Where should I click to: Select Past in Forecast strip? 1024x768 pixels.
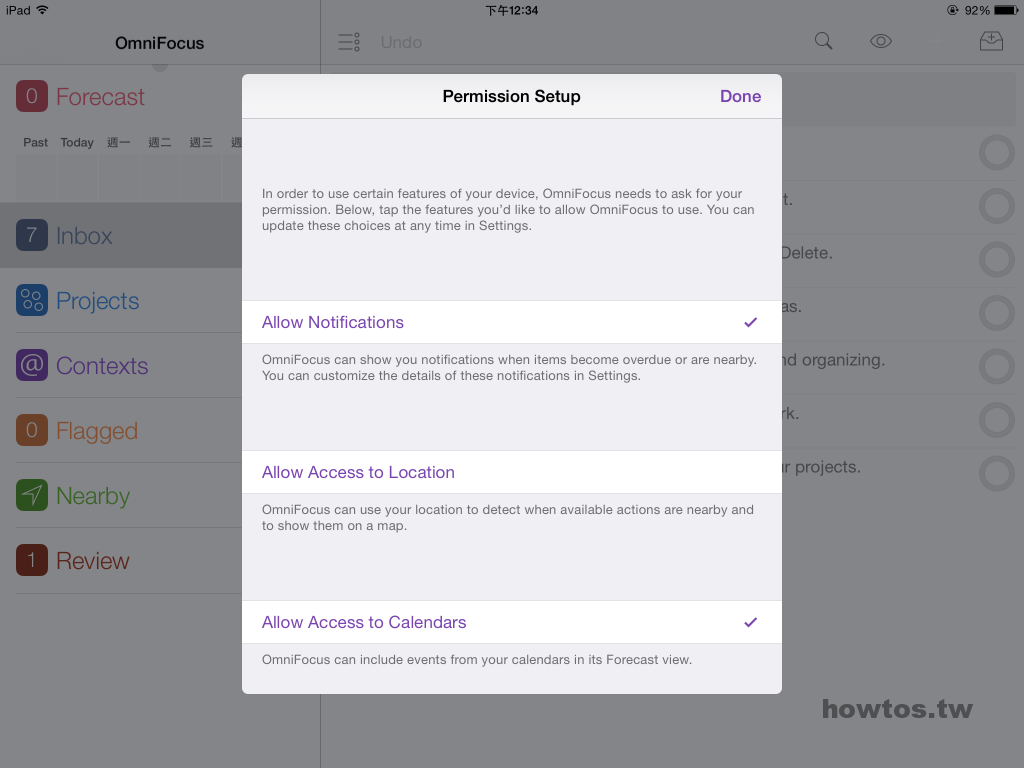click(36, 142)
